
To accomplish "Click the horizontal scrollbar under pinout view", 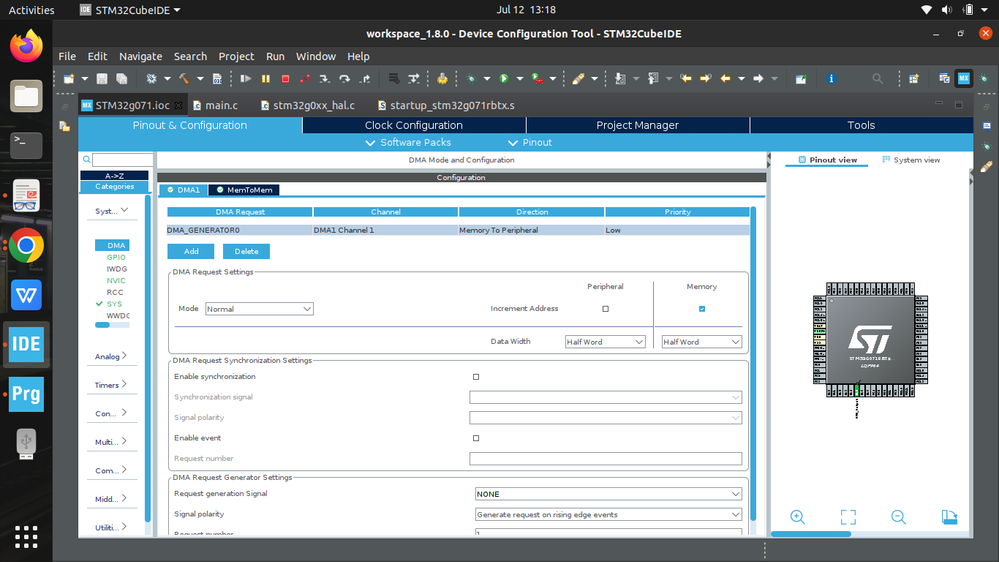I will (x=811, y=534).
